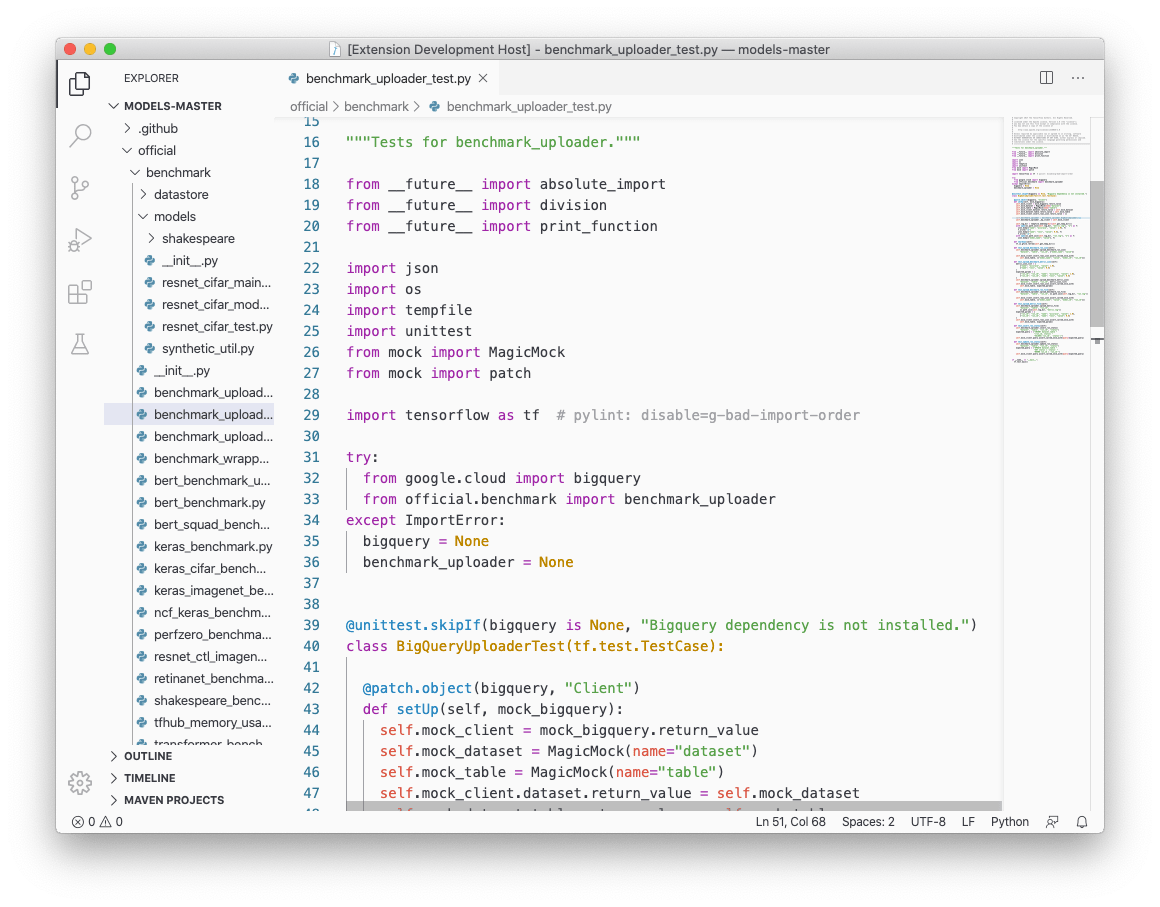
Task: Click the horizontal scrollbar below the code
Action: tap(673, 806)
